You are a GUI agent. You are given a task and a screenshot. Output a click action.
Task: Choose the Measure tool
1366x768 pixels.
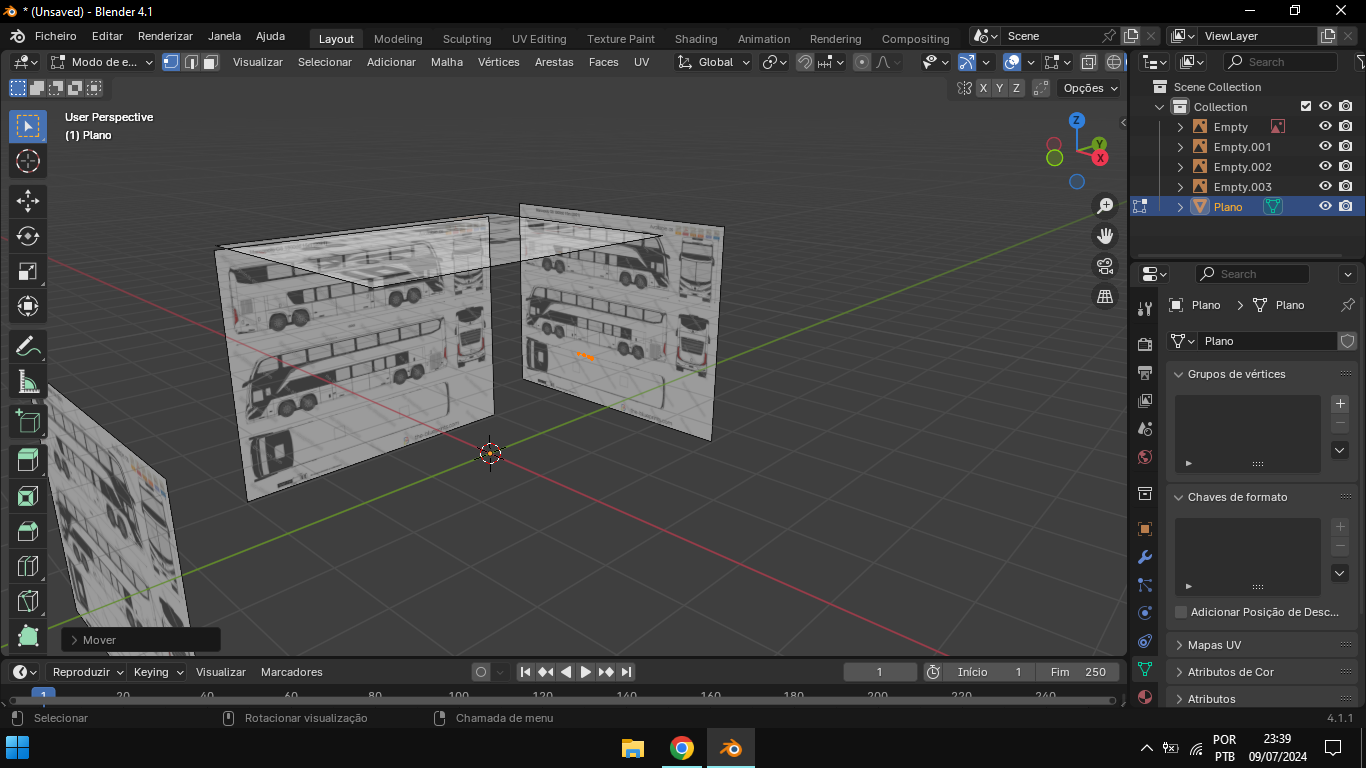(28, 381)
